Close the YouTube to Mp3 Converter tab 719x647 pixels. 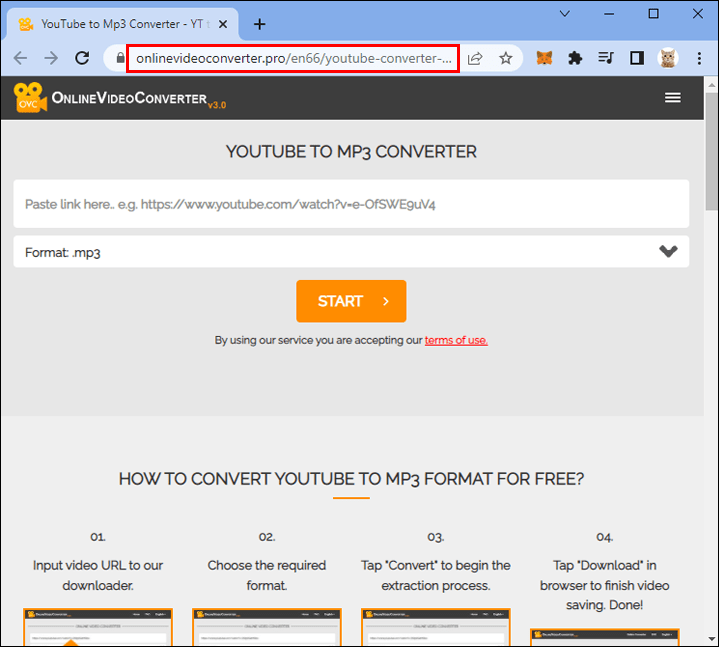click(x=223, y=24)
